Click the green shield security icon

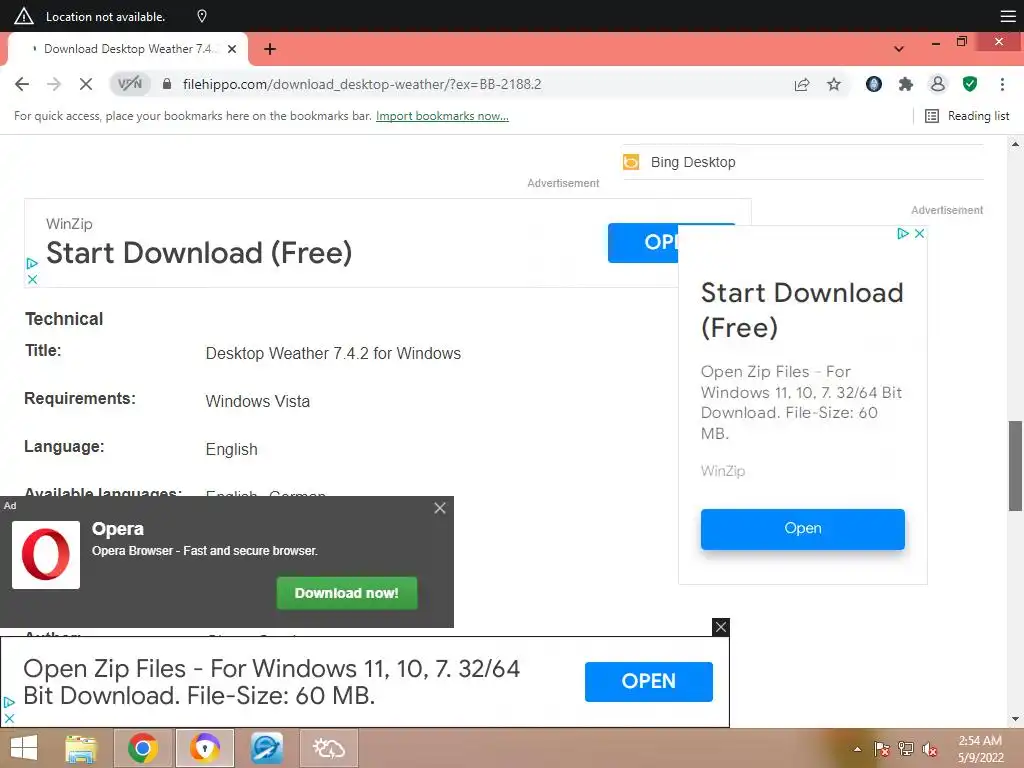pos(970,84)
